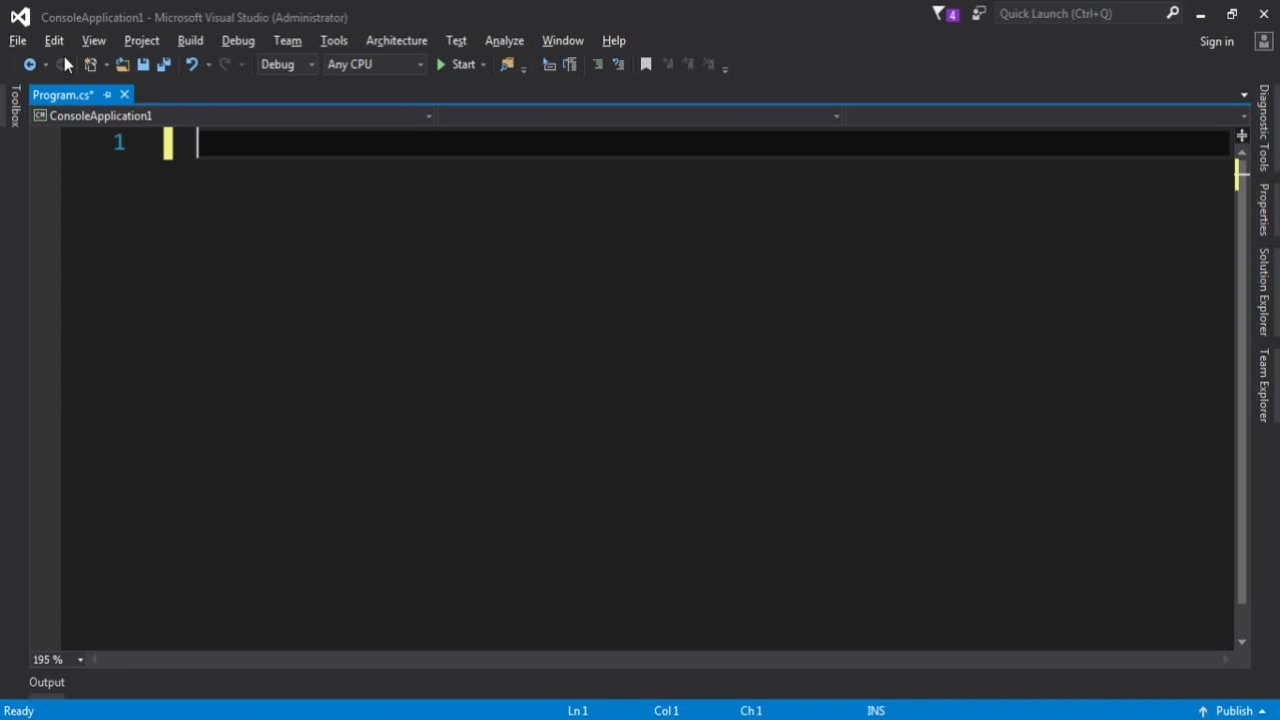Open the Edit menu
This screenshot has height=720, width=1280.
click(54, 41)
